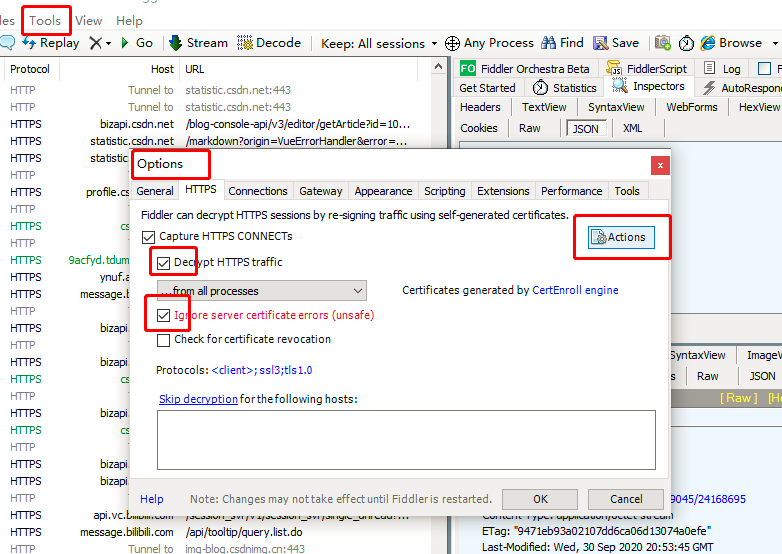Click the Save toolbar icon
This screenshot has width=782, height=554.
click(x=600, y=43)
